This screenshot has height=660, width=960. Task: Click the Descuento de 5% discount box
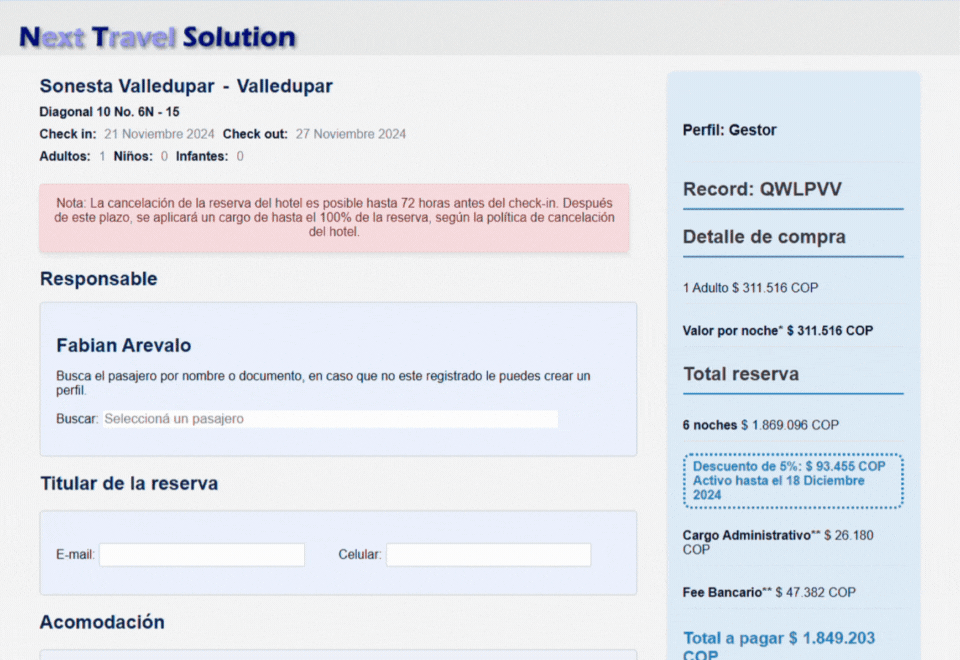[x=793, y=481]
